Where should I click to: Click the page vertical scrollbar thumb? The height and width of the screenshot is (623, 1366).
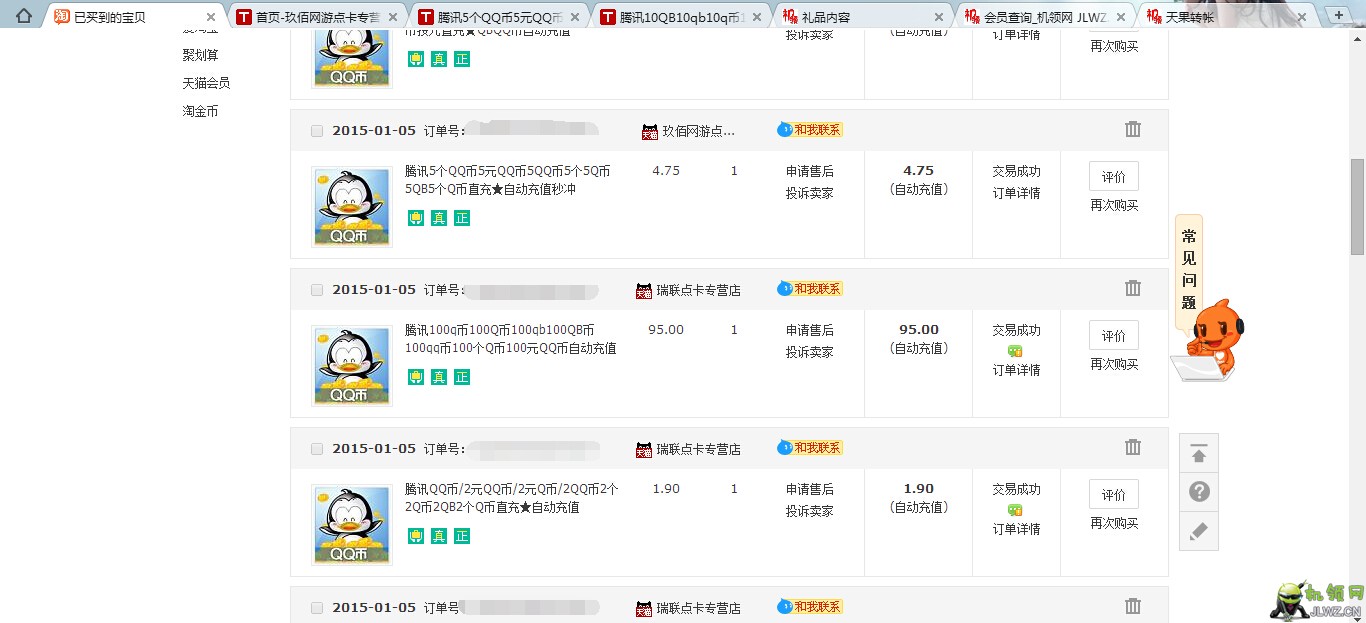pos(1357,206)
